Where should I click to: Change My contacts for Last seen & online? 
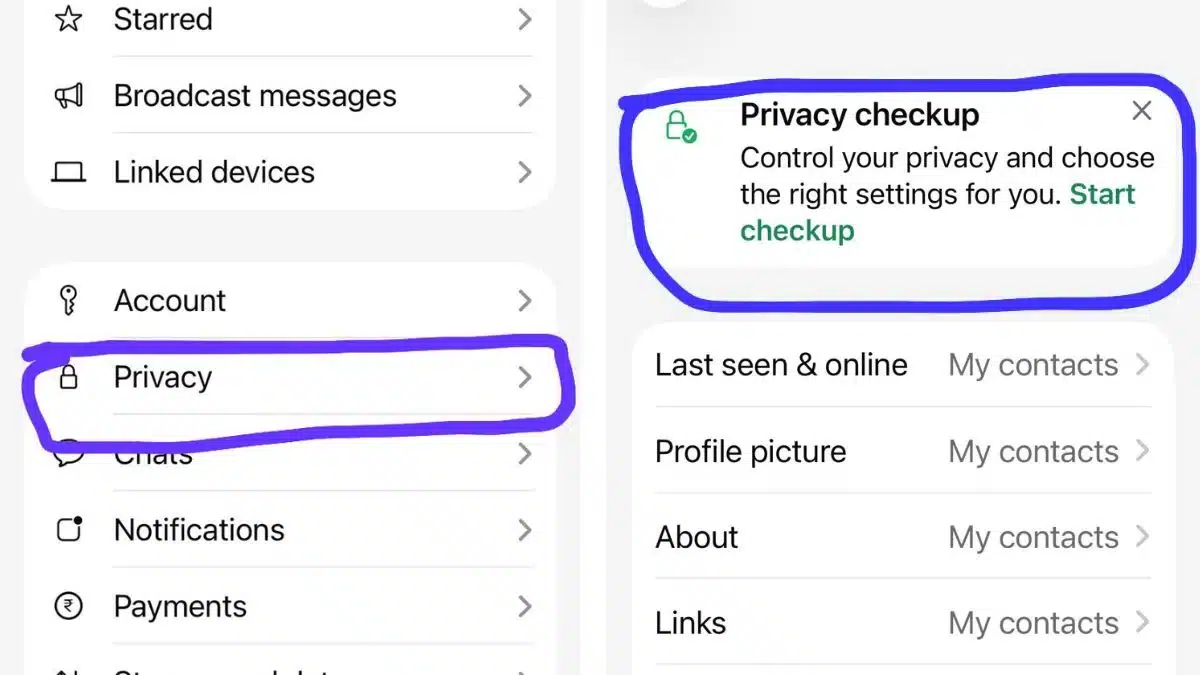click(x=1032, y=365)
